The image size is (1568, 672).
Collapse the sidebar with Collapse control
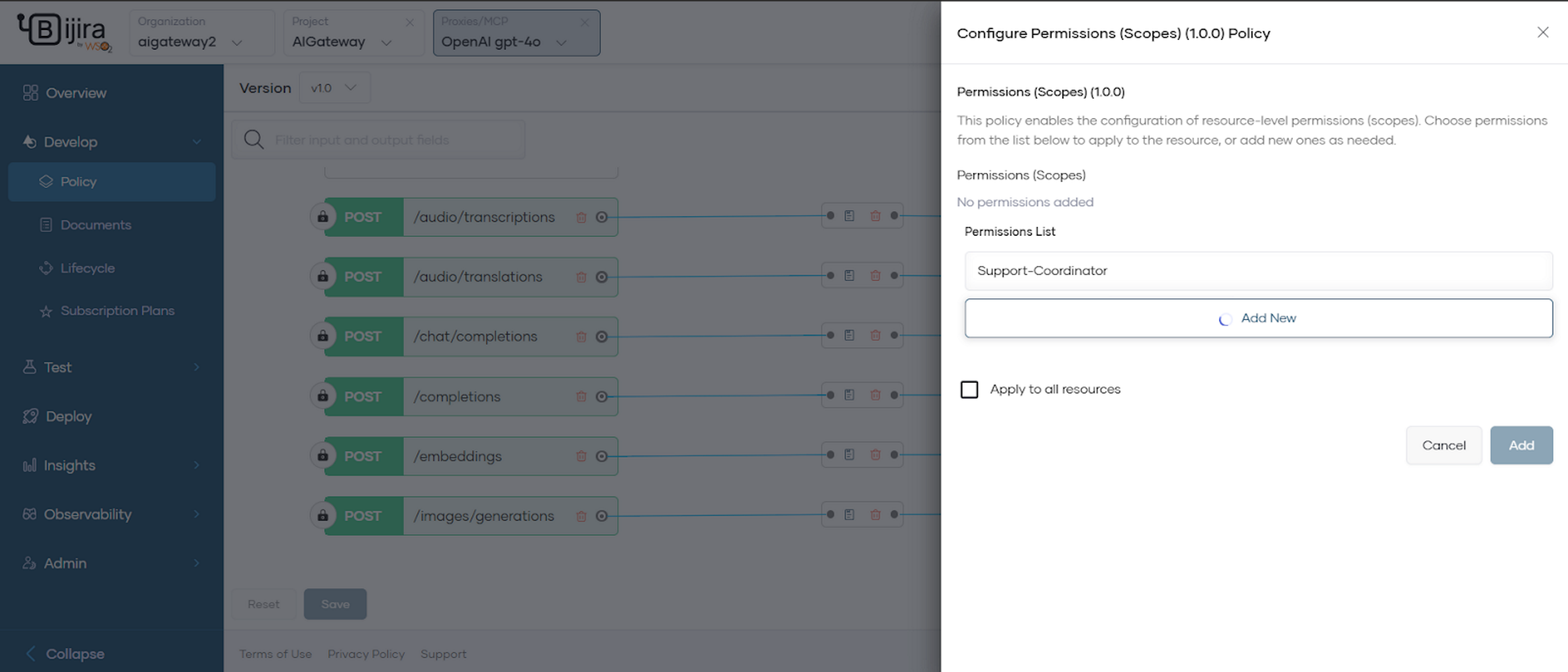point(65,653)
